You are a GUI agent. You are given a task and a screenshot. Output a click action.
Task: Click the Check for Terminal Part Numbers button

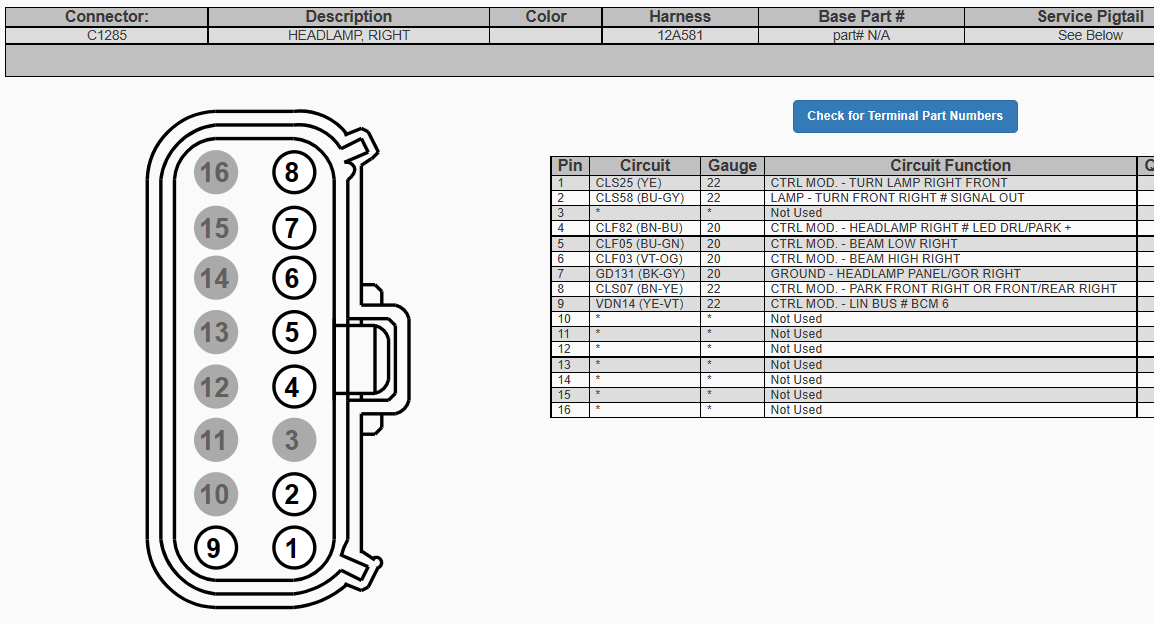[x=904, y=116]
